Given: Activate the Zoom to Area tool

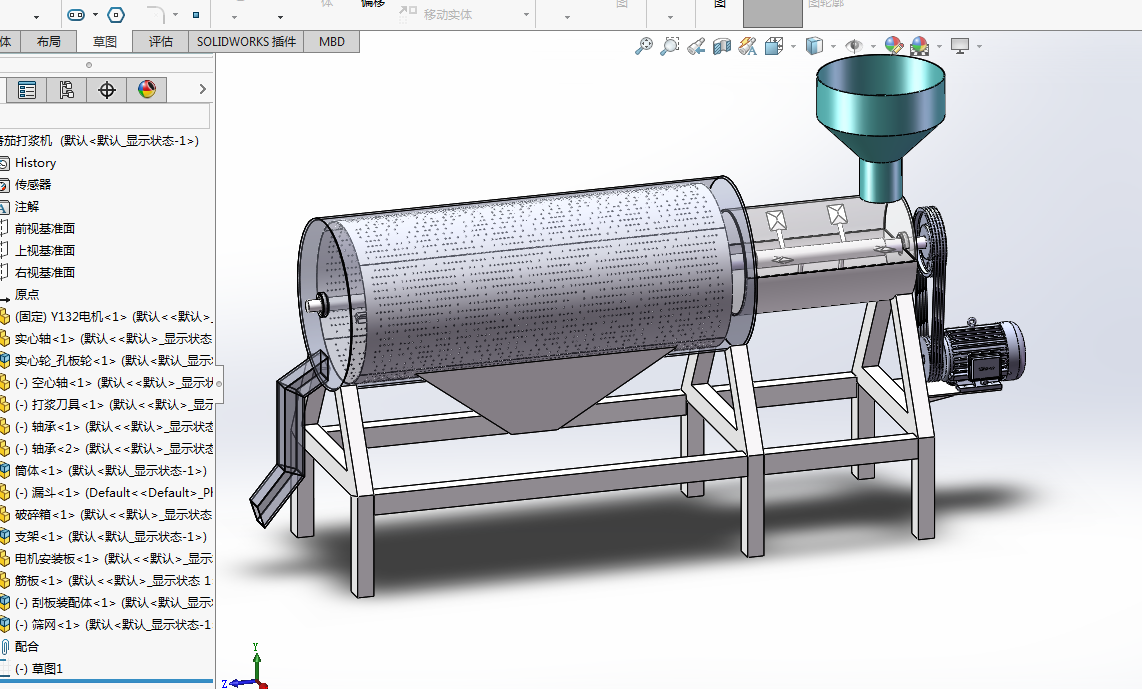Looking at the screenshot, I should tap(669, 47).
